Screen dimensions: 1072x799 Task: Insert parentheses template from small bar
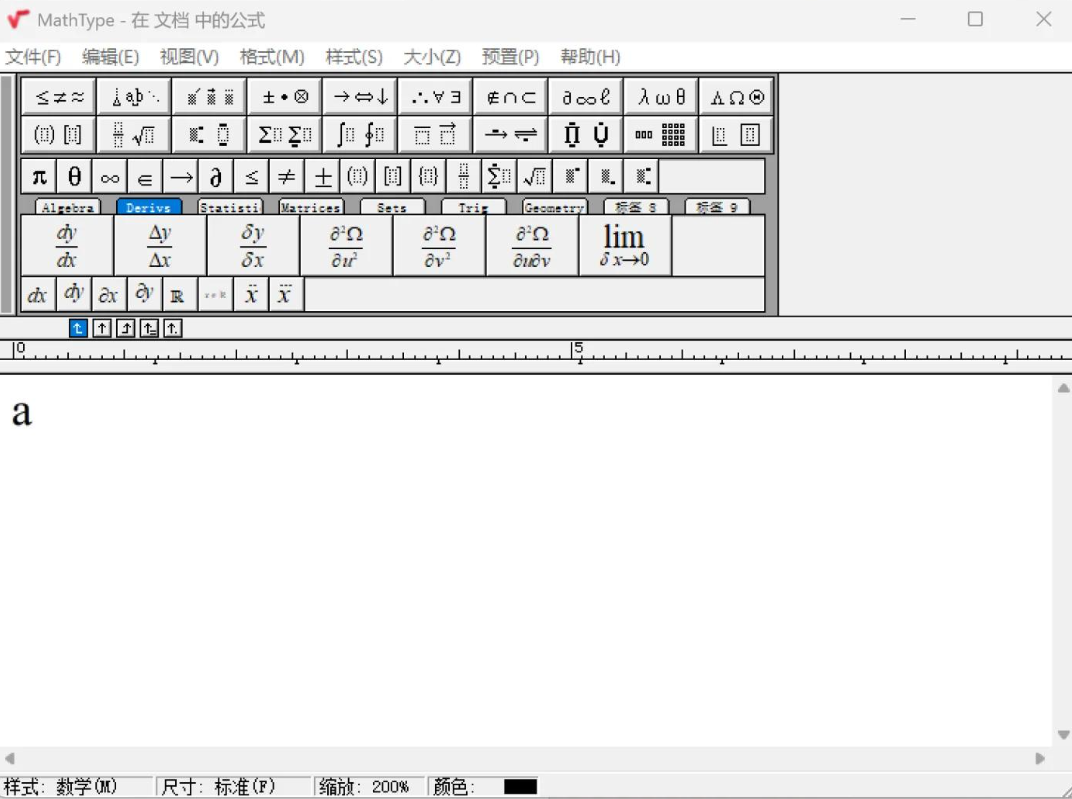pyautogui.click(x=358, y=177)
